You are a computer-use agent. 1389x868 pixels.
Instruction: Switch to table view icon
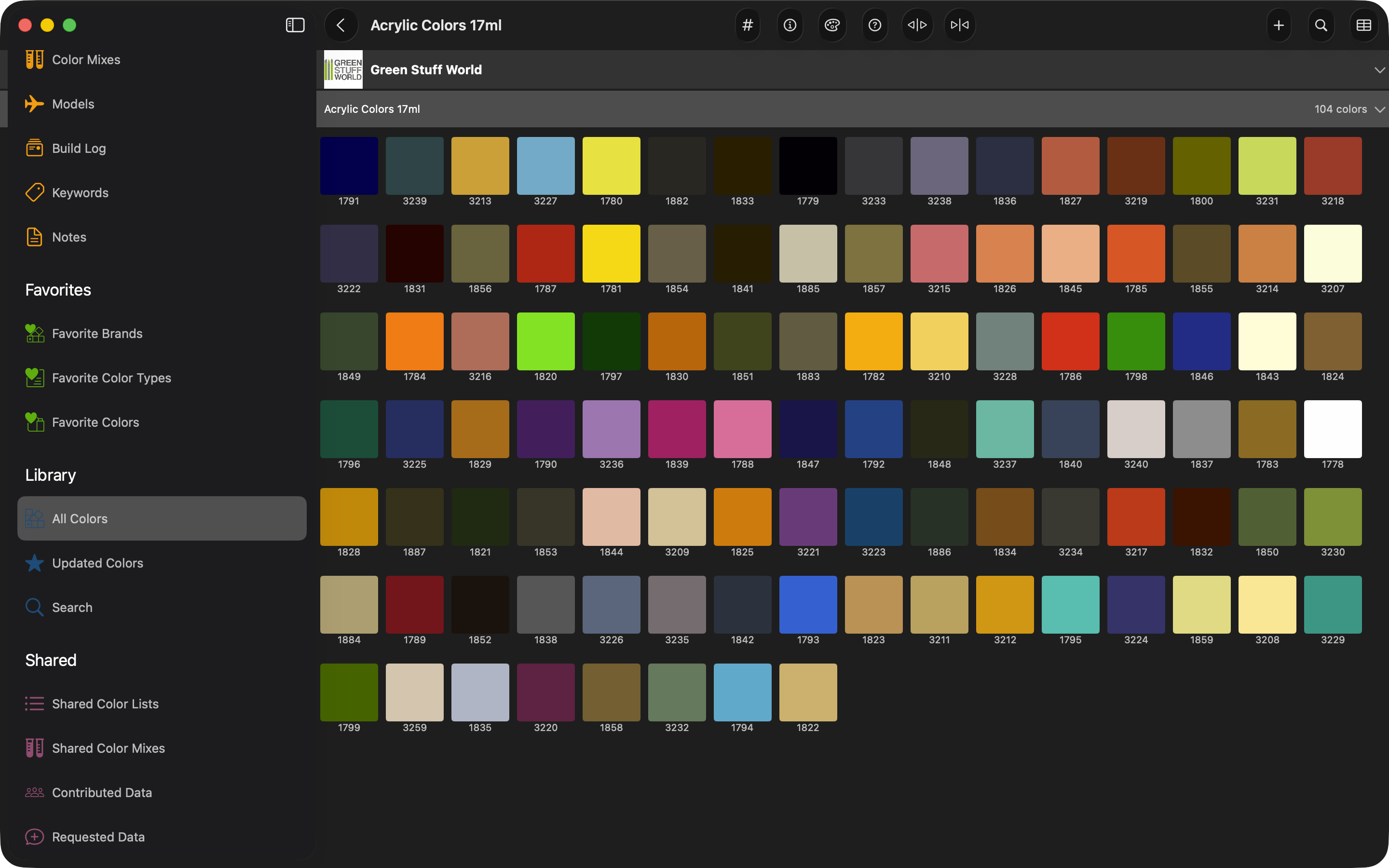pos(1364,25)
